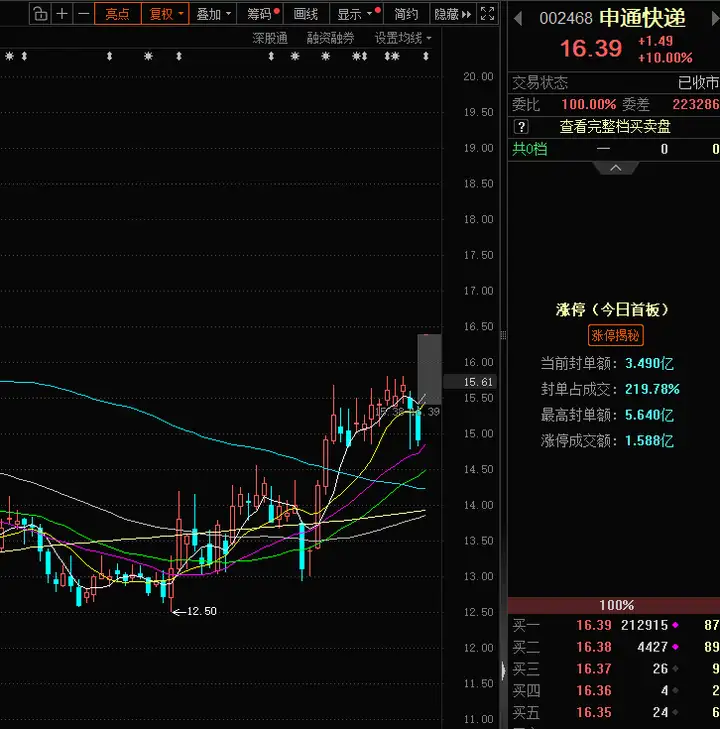Open 查看完整档买卖盘 link
Screen dimensions: 720x729
click(x=615, y=126)
